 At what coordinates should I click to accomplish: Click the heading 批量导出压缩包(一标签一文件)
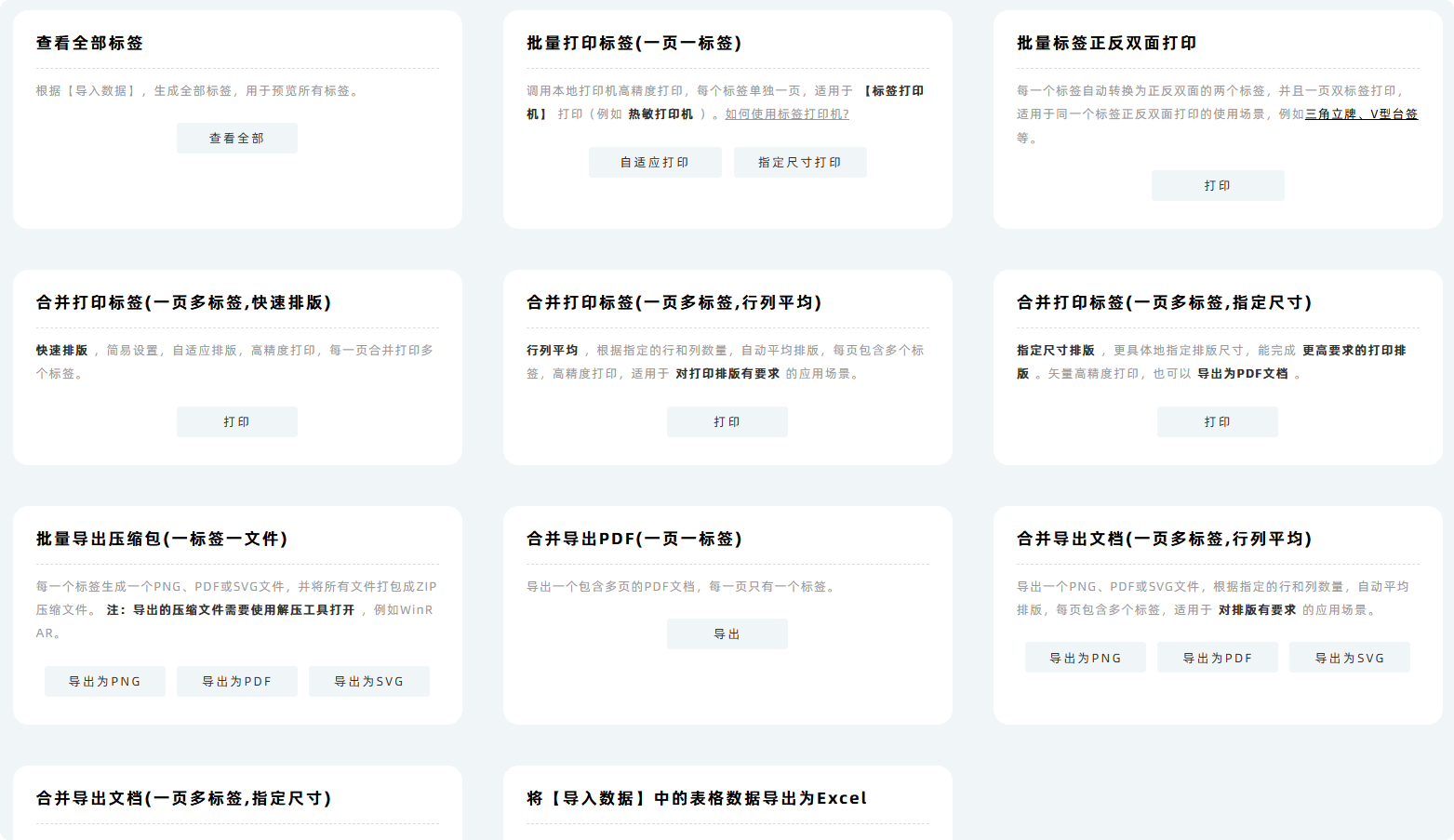point(162,539)
